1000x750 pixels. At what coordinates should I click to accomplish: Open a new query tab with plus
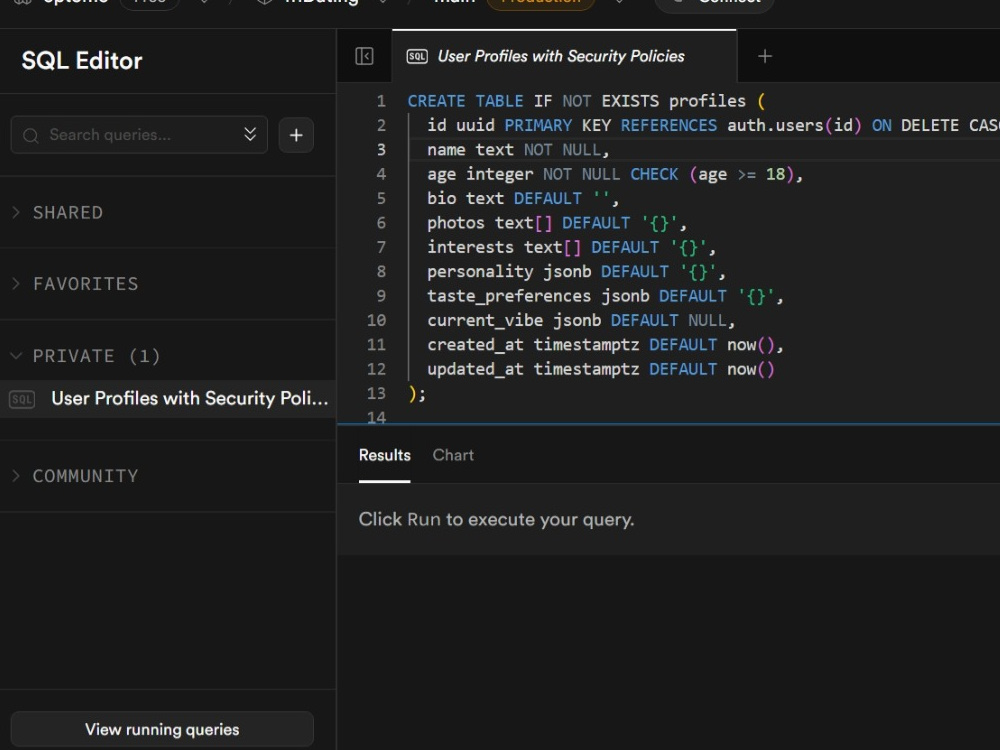[765, 56]
